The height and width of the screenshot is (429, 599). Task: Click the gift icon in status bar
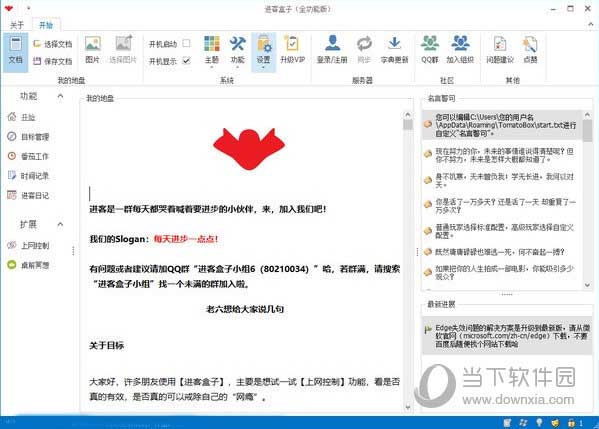571,423
